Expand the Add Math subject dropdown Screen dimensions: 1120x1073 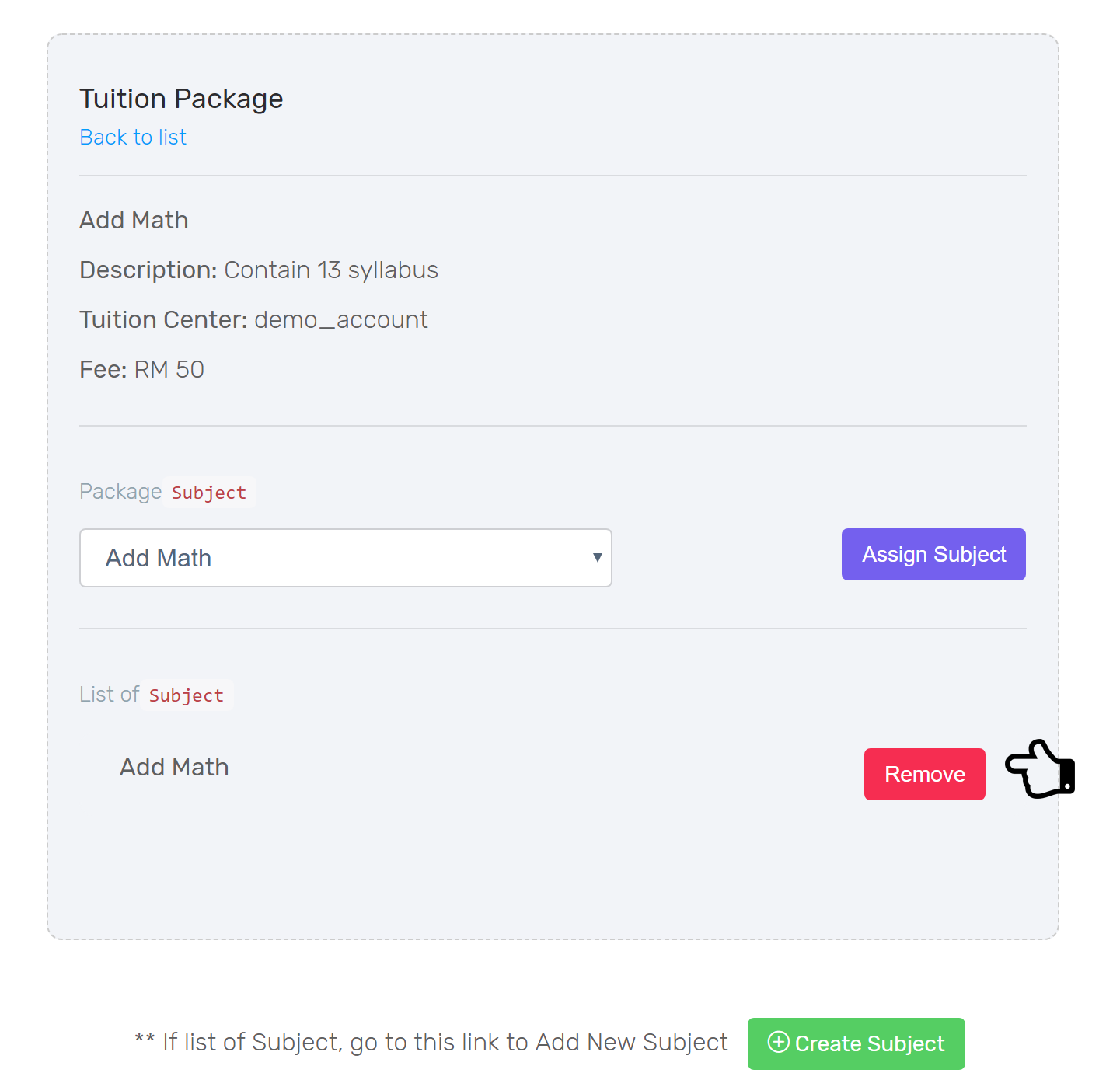pos(346,558)
